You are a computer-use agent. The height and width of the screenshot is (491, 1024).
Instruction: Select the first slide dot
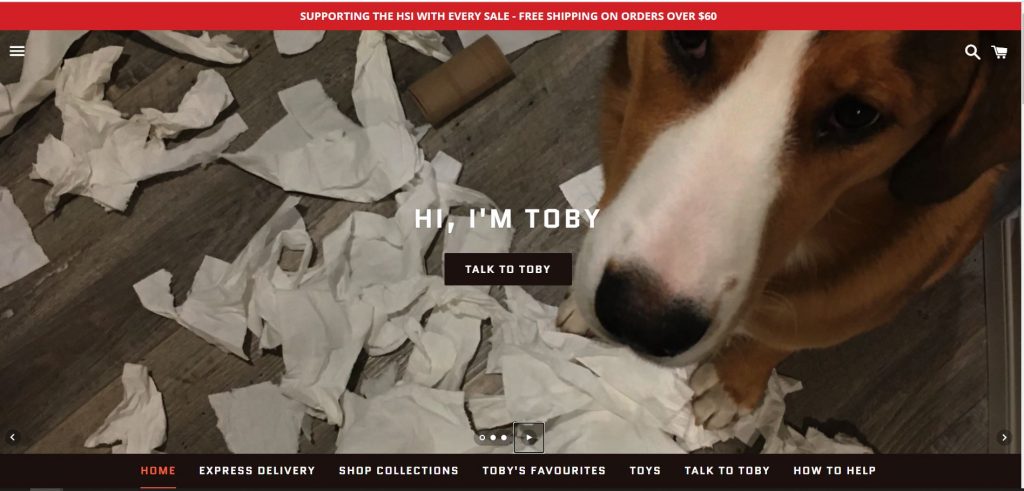point(483,437)
